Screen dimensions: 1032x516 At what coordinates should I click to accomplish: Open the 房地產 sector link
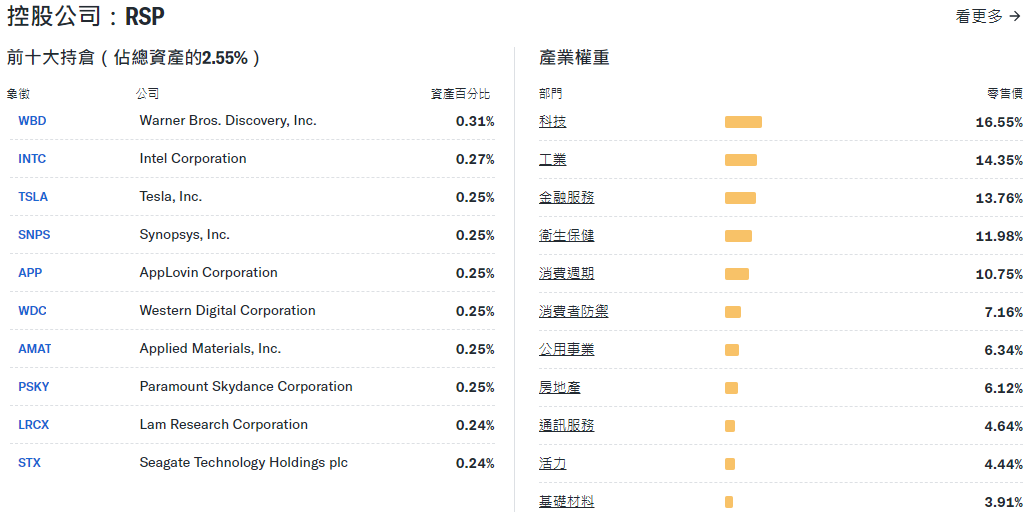pos(559,388)
